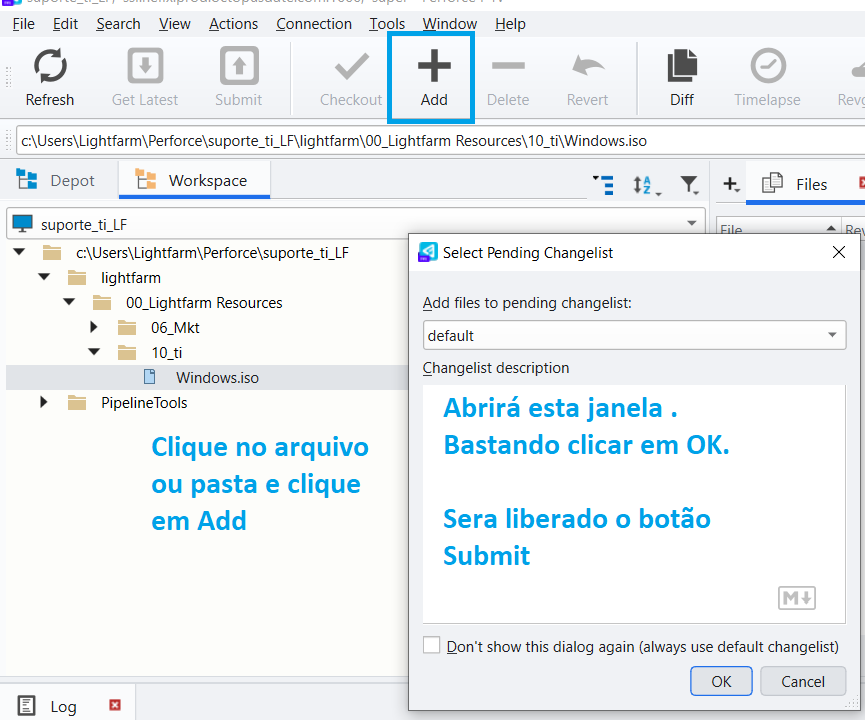The width and height of the screenshot is (865, 720).
Task: Click the plus new tab icon
Action: click(x=731, y=184)
